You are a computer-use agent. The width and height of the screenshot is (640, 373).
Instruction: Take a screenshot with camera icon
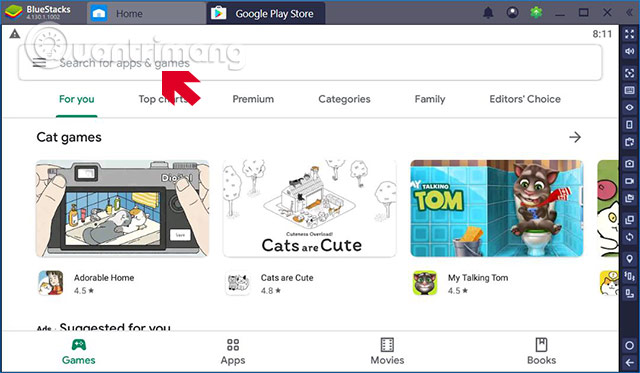click(x=629, y=164)
